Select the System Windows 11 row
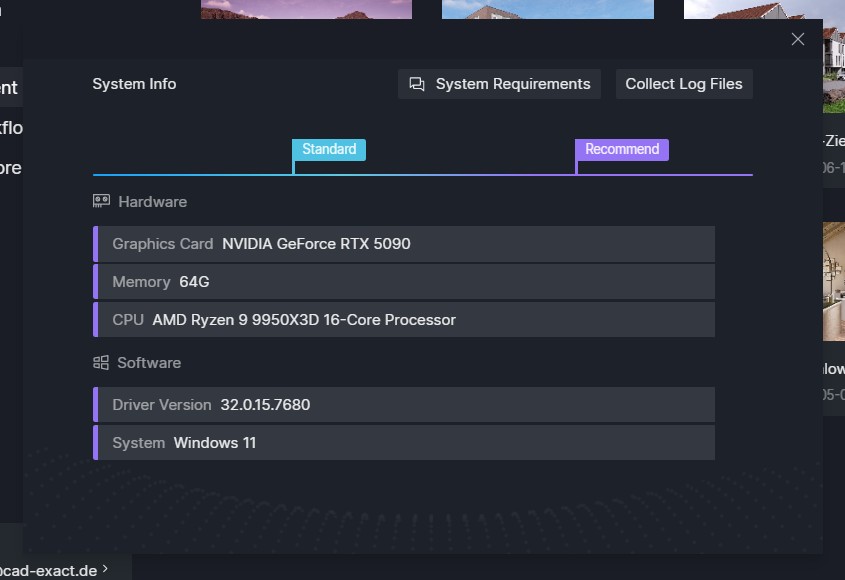 coord(404,443)
